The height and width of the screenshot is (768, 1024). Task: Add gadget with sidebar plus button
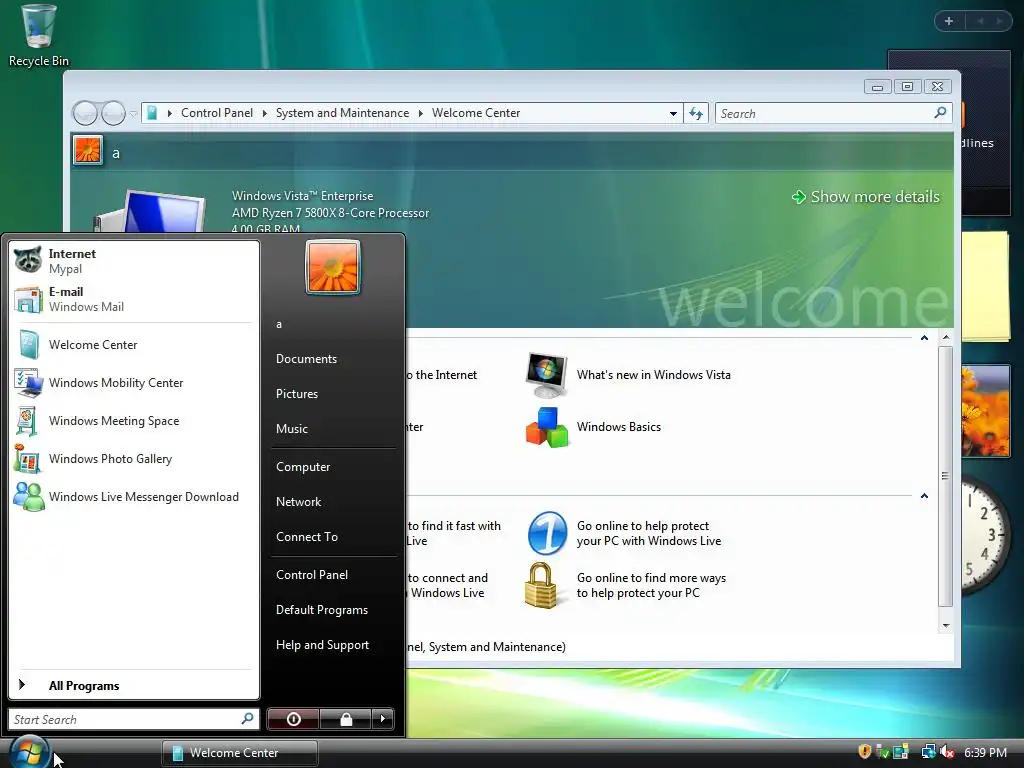tap(949, 21)
